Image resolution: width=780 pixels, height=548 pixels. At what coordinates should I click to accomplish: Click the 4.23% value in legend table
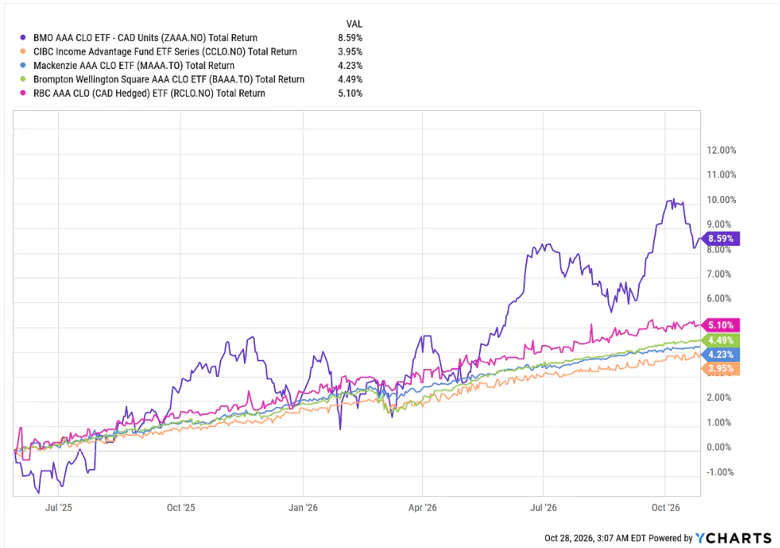[x=350, y=66]
